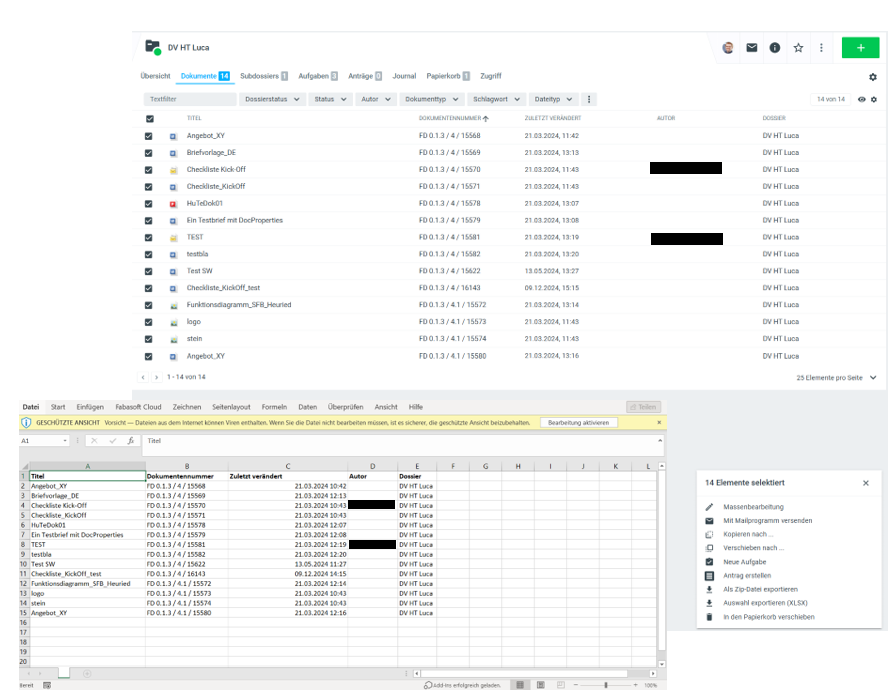This screenshot has height=694, width=888.
Task: Switch to the Aufgaben tab
Action: (x=317, y=76)
